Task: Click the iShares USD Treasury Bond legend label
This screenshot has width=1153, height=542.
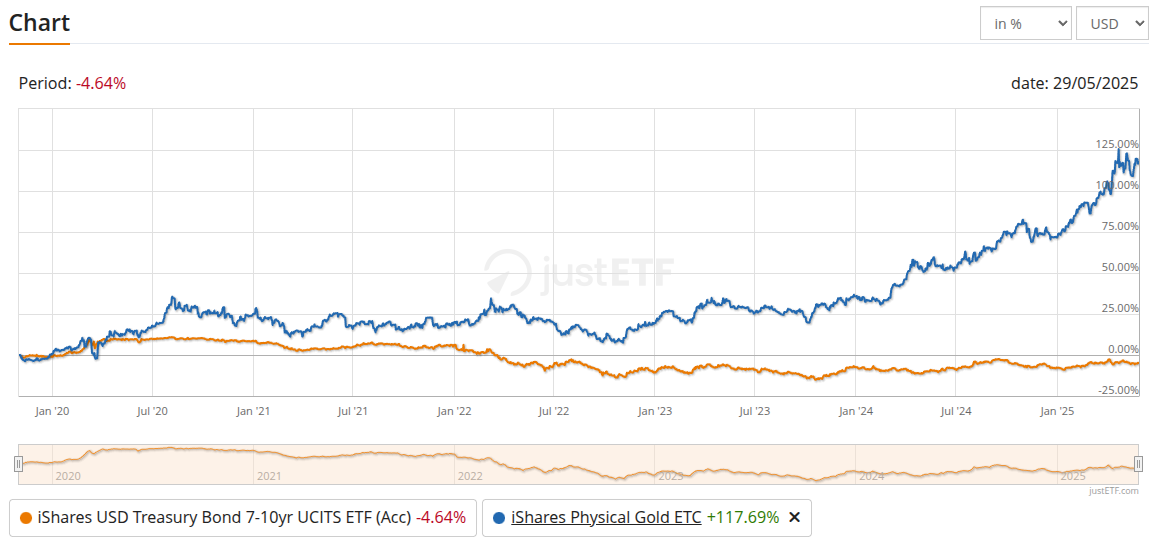Action: 224,517
